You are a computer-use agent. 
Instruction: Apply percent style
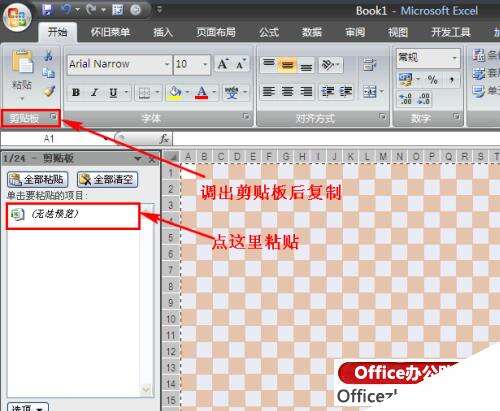tap(433, 80)
